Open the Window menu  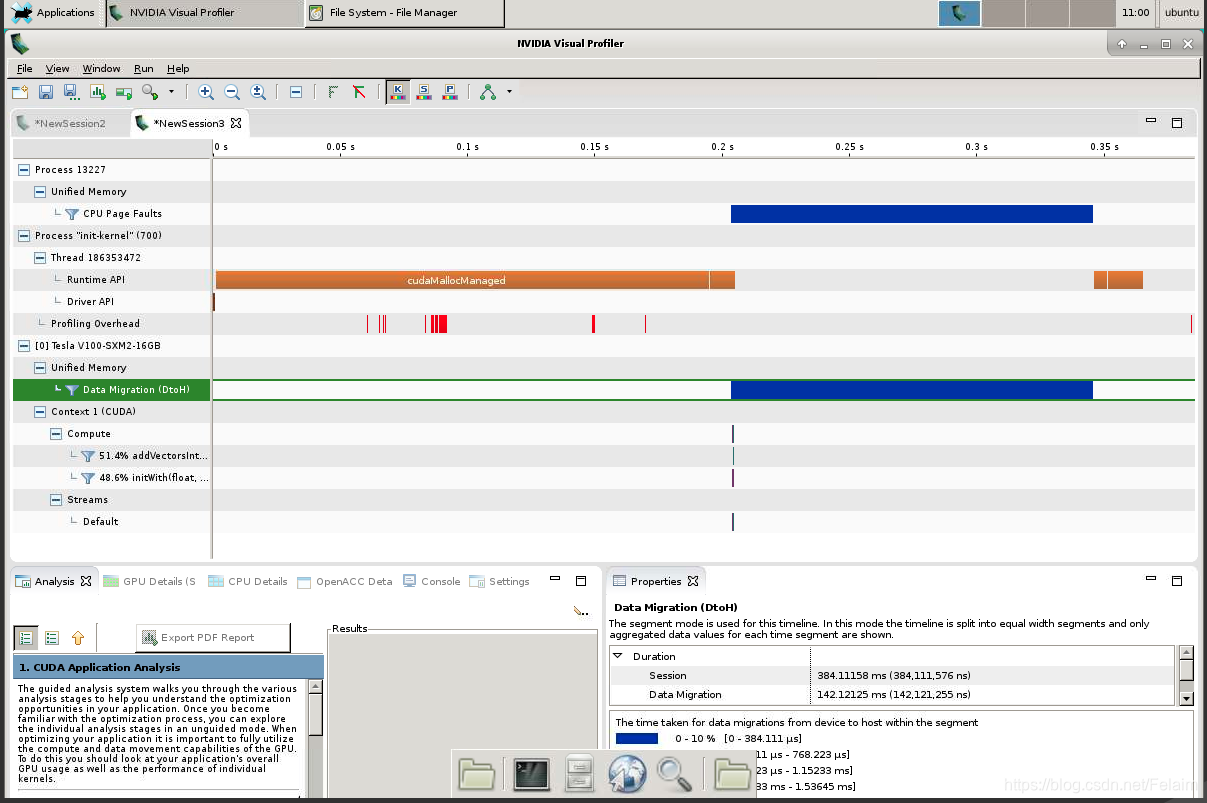[x=101, y=68]
